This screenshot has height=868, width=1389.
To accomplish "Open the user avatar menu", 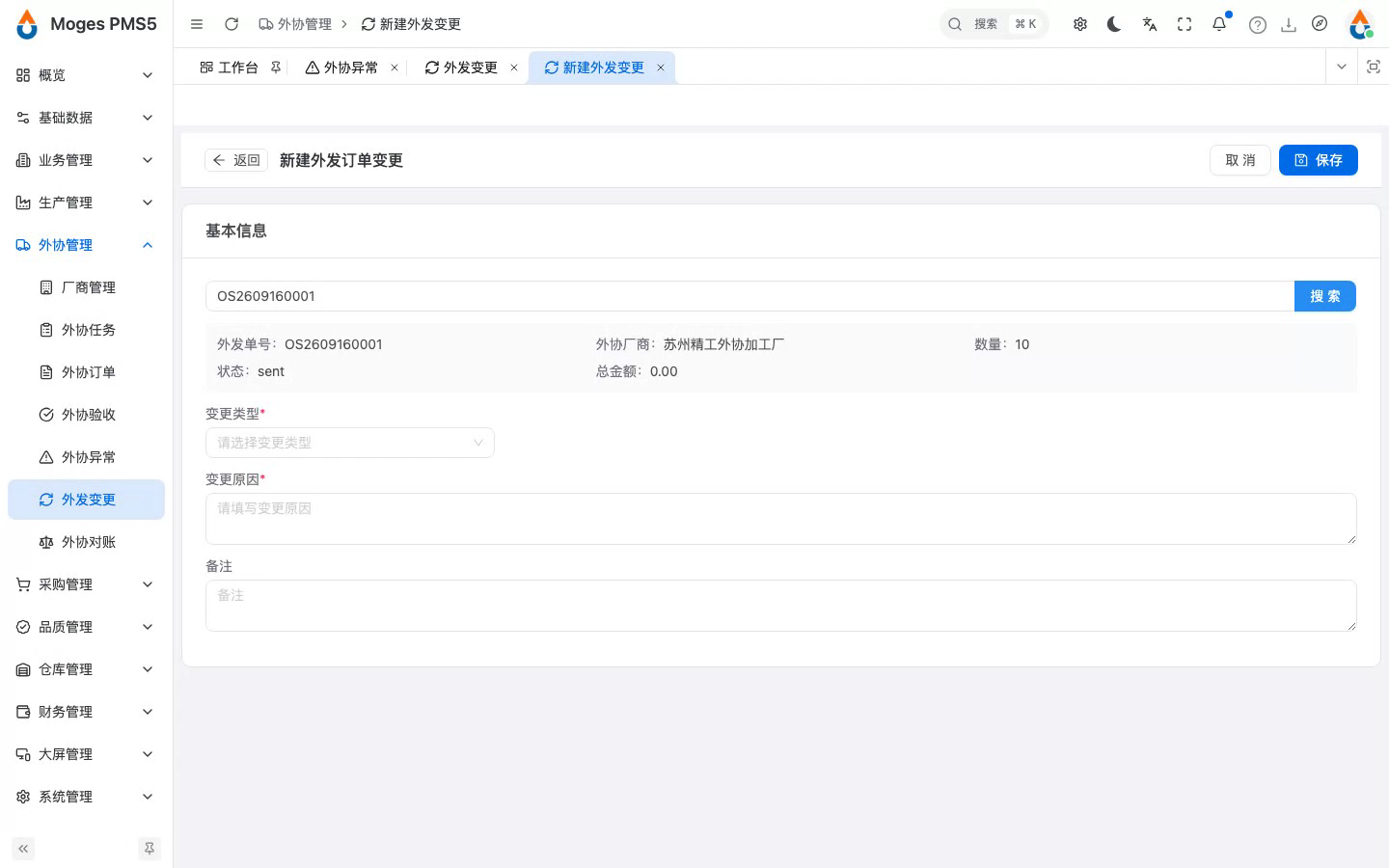I will point(1360,24).
